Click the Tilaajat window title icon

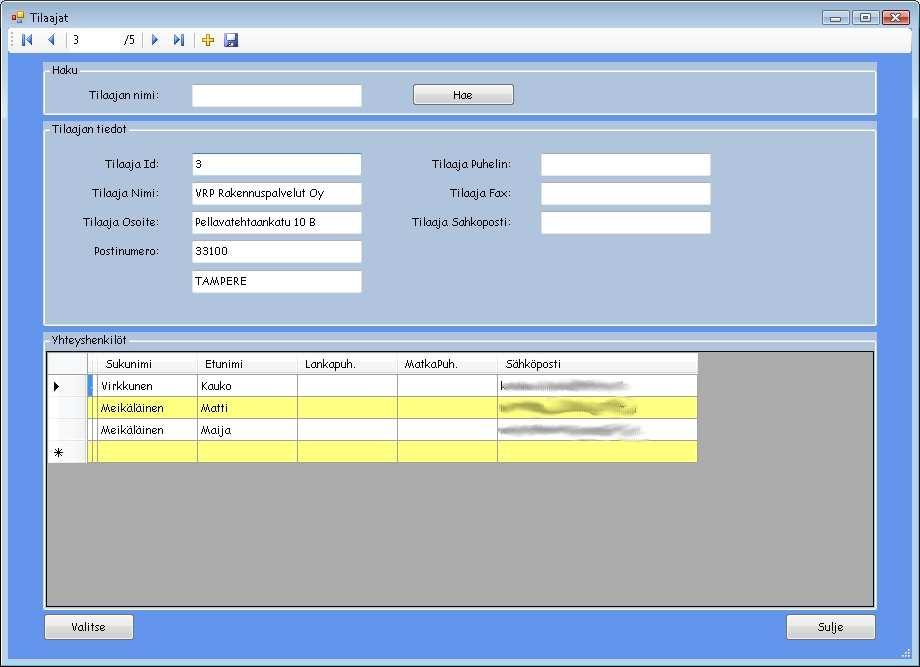pos(18,18)
